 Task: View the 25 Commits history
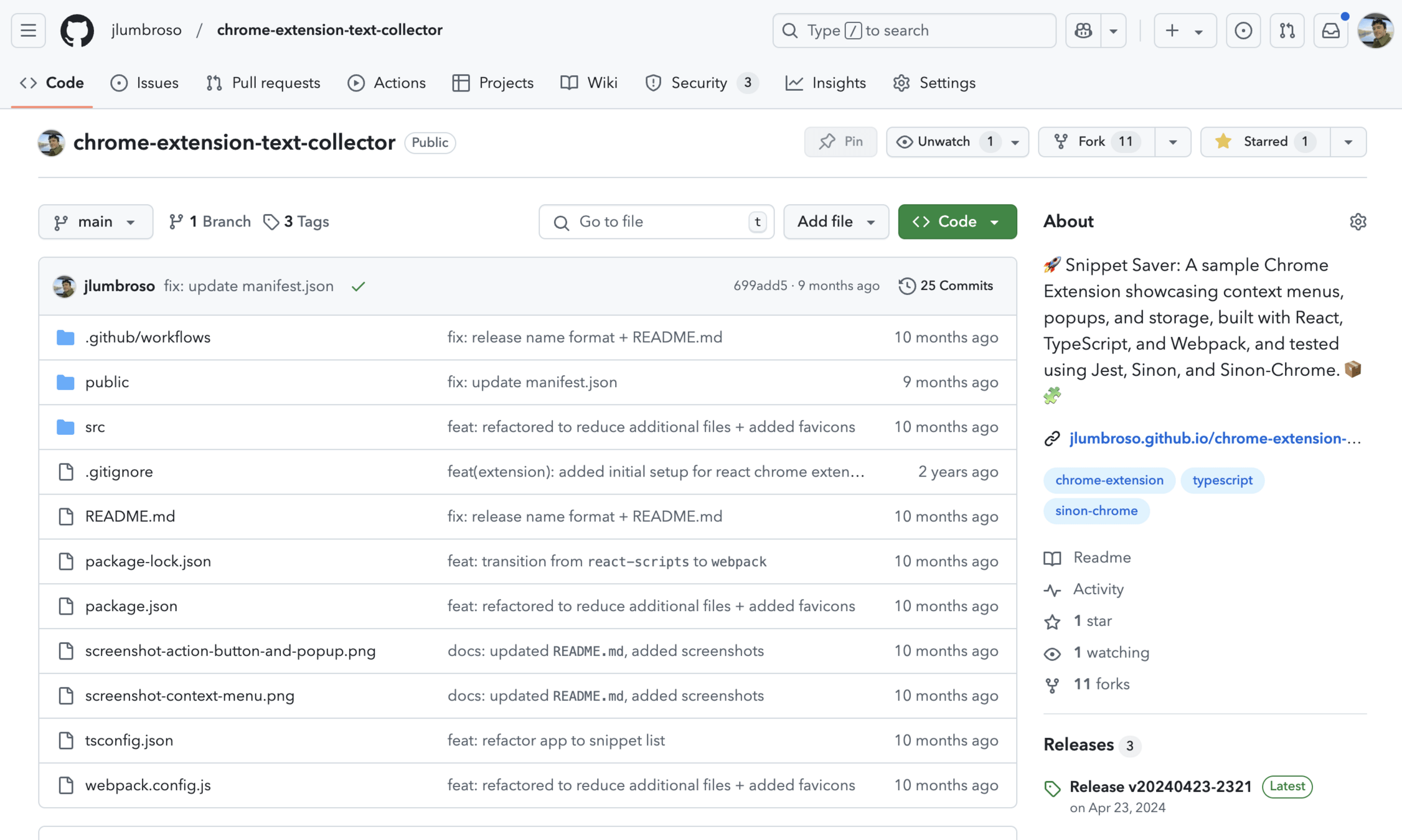click(x=946, y=286)
